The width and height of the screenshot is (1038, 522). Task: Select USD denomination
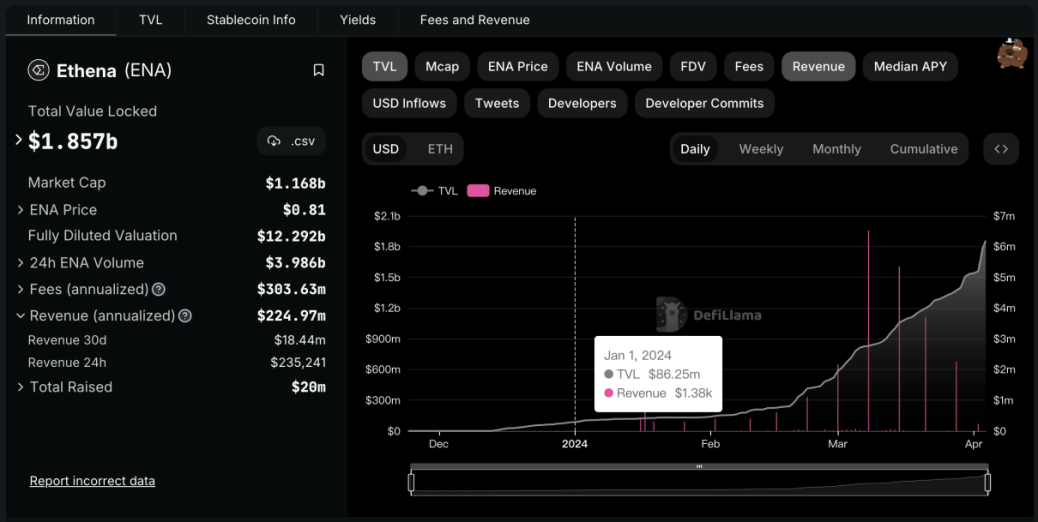[x=385, y=149]
